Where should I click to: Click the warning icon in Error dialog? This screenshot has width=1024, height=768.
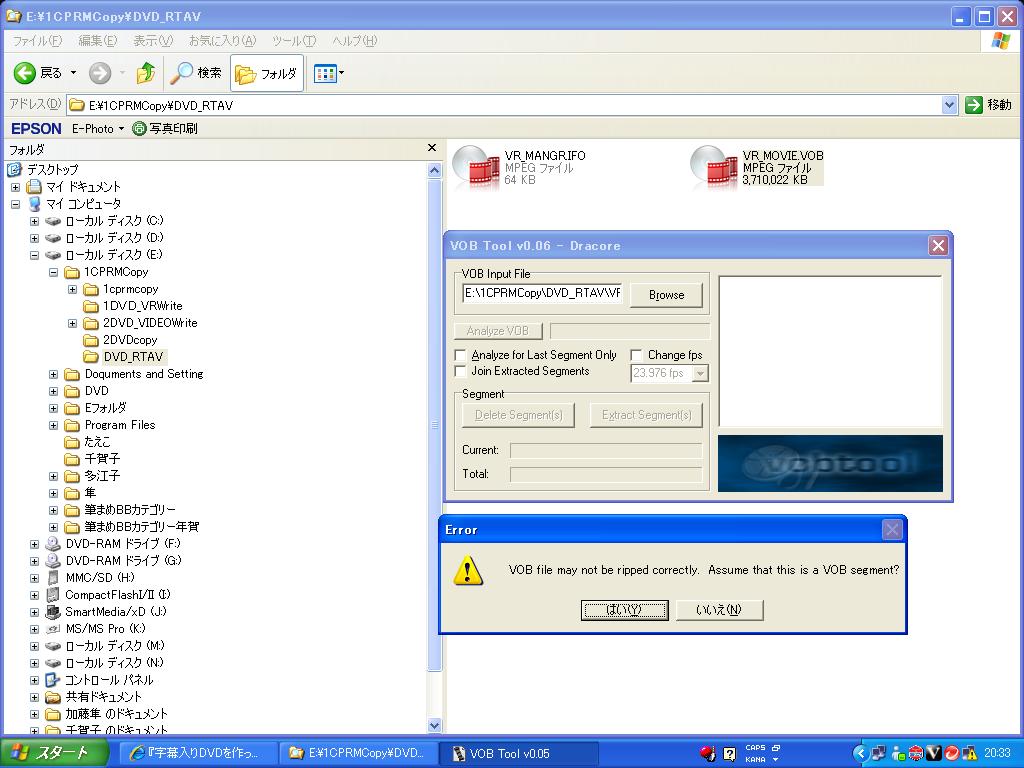click(x=468, y=571)
